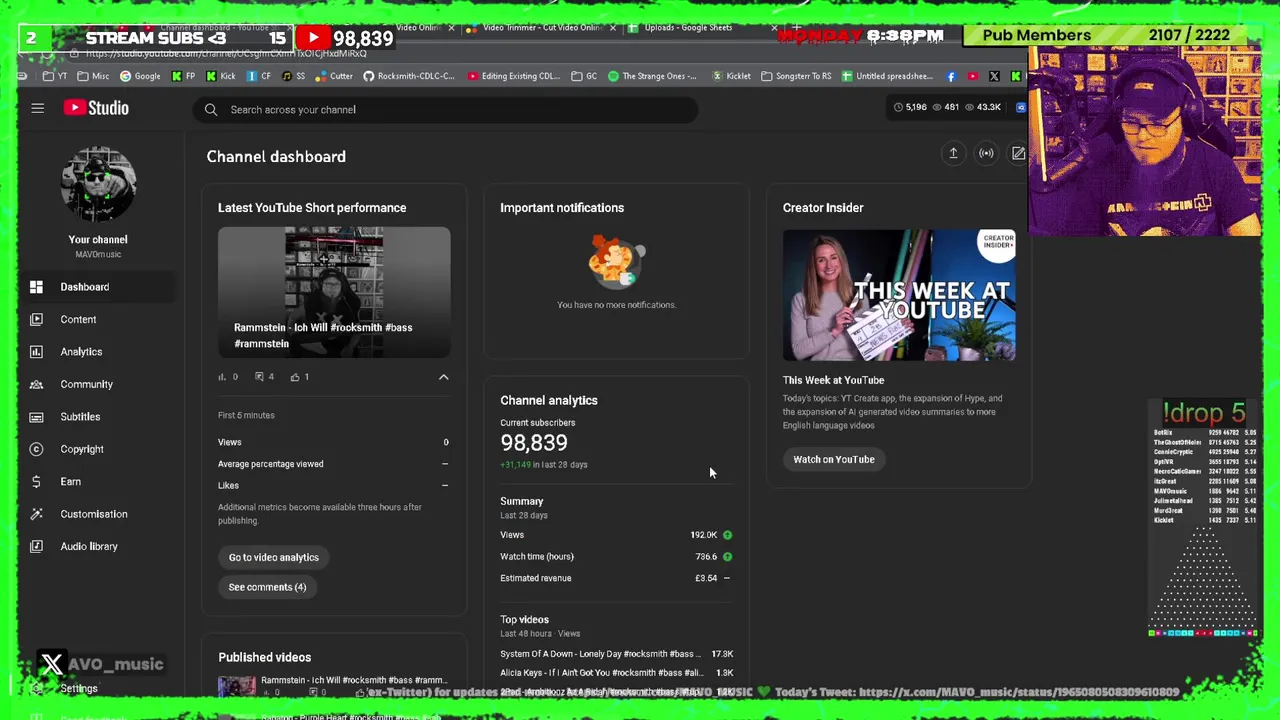Open The Strange Ones Spotify bookmark
This screenshot has width=1280, height=720.
click(x=652, y=76)
